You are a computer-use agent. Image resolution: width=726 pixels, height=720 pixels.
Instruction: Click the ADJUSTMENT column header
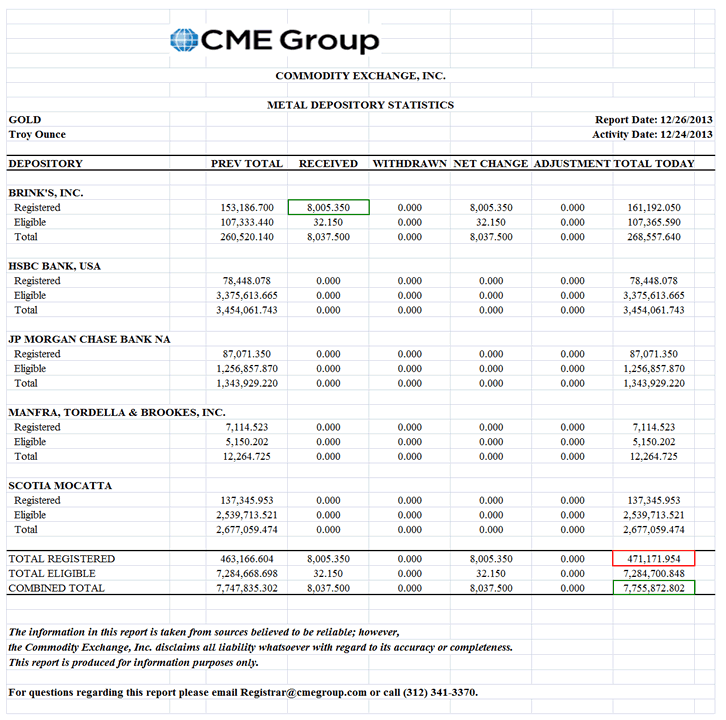coord(571,163)
